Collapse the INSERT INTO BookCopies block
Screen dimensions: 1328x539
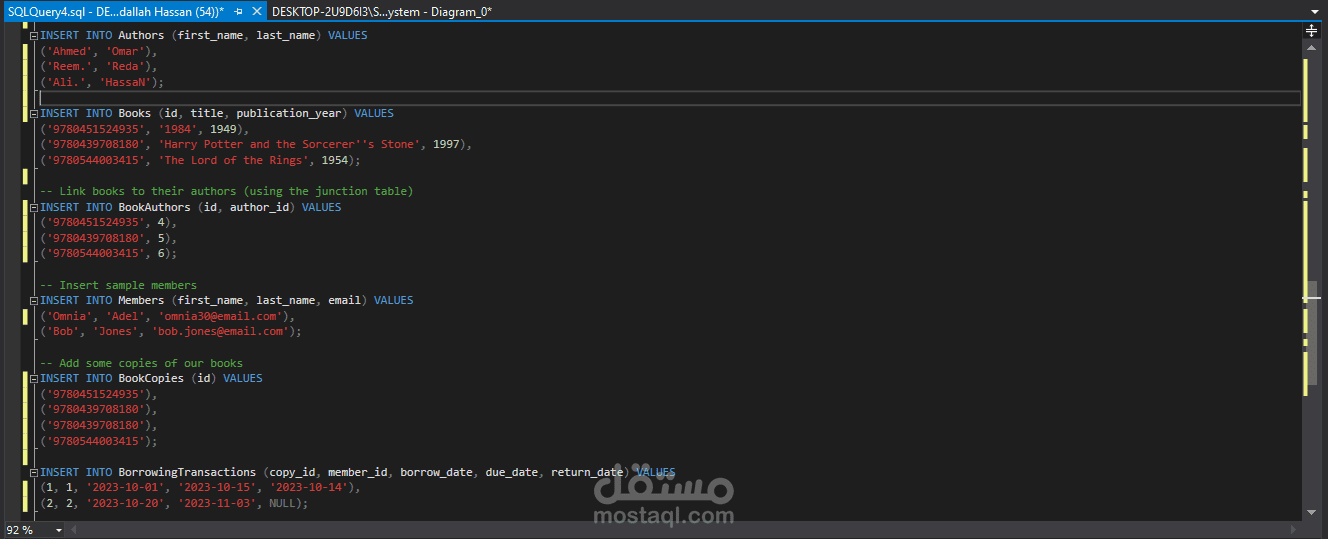tap(35, 378)
